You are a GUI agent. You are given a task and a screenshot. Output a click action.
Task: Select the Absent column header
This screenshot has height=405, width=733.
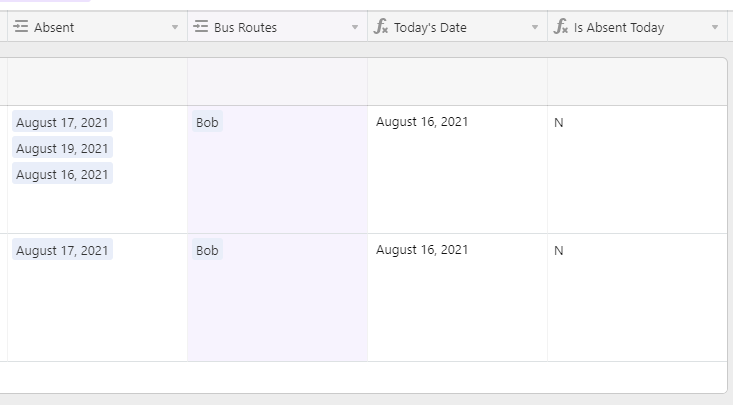point(97,27)
